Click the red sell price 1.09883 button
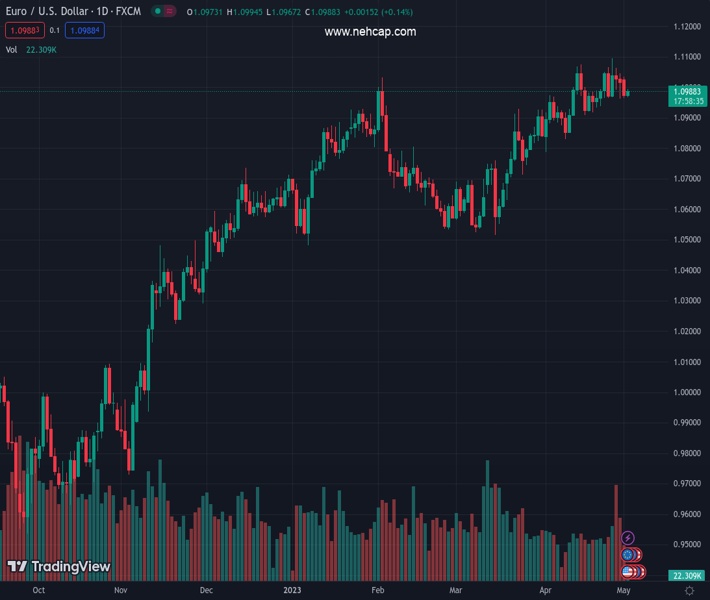 (x=22, y=30)
